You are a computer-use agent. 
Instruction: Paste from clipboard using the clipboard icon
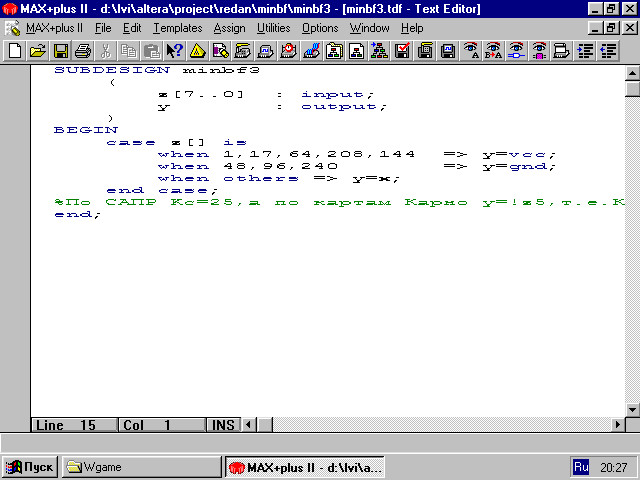[x=151, y=51]
